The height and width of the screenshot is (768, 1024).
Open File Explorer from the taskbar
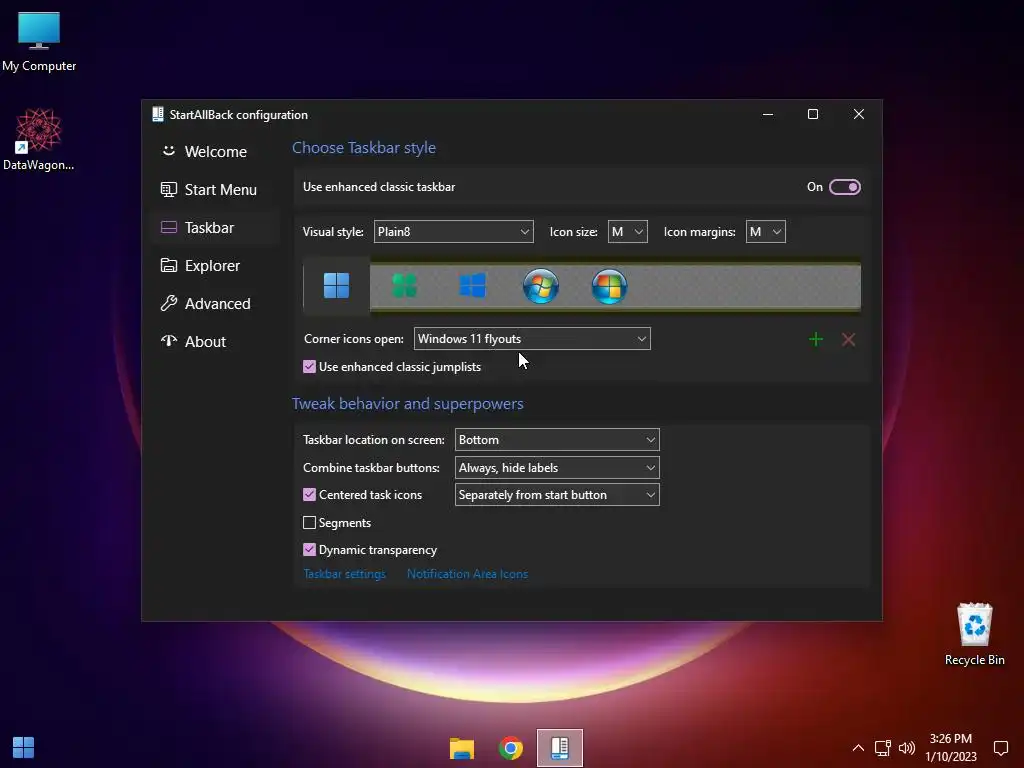462,748
